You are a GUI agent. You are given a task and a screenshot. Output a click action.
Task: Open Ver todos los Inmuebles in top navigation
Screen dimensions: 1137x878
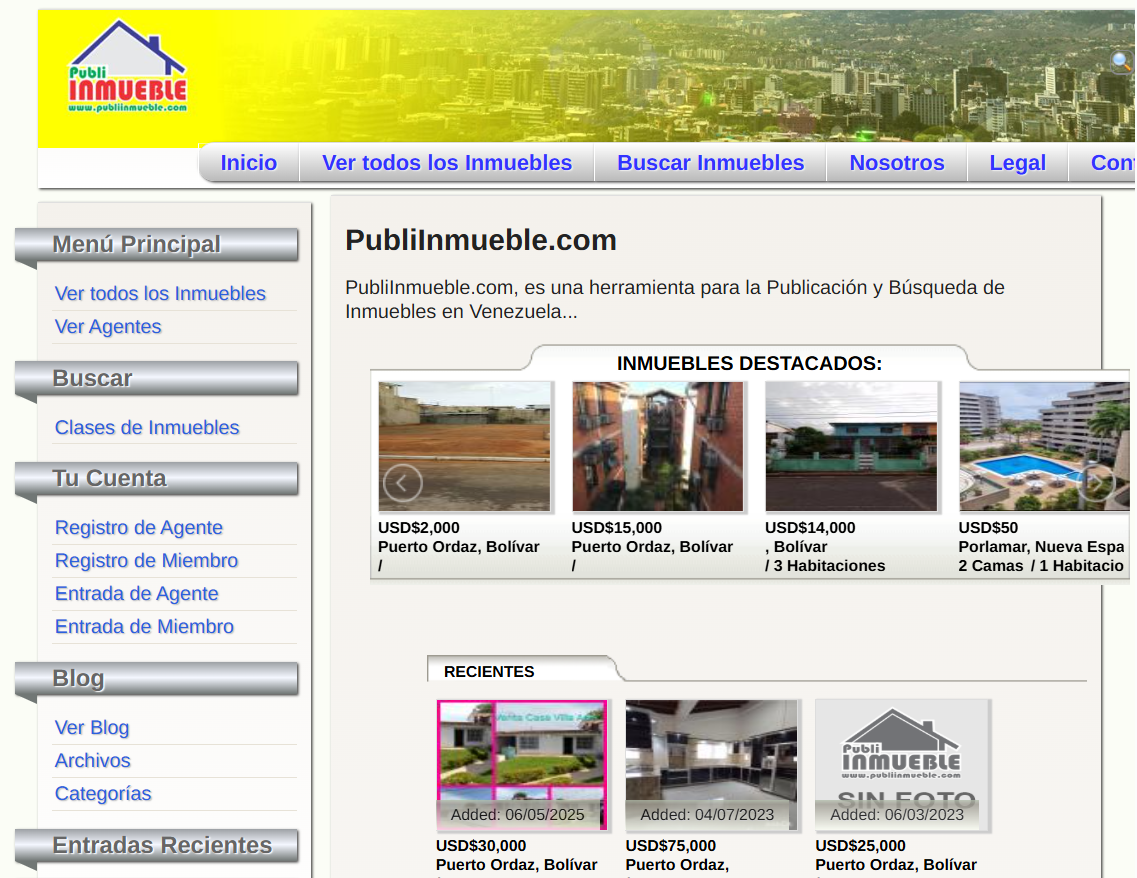[x=447, y=163]
